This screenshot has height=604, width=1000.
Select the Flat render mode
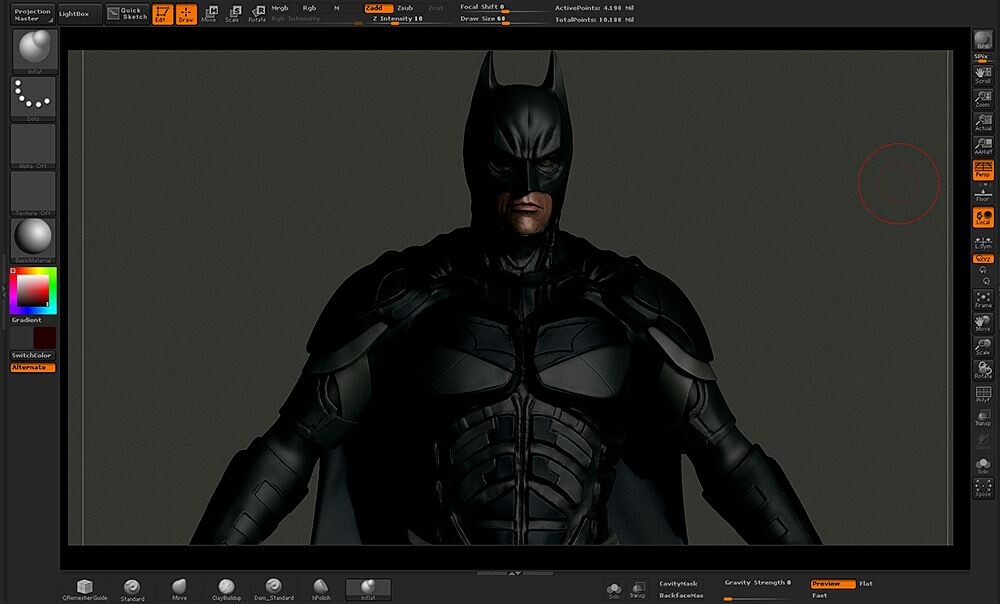pos(865,584)
